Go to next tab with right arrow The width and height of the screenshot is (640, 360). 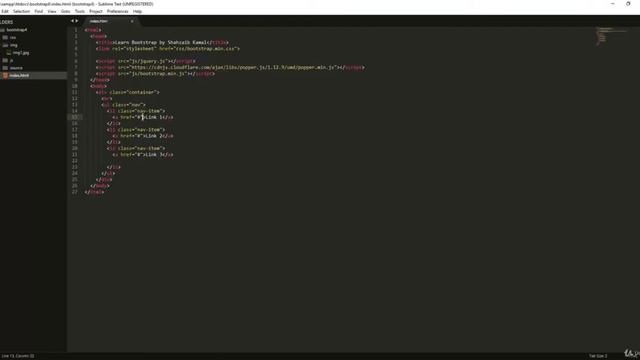pos(77,21)
